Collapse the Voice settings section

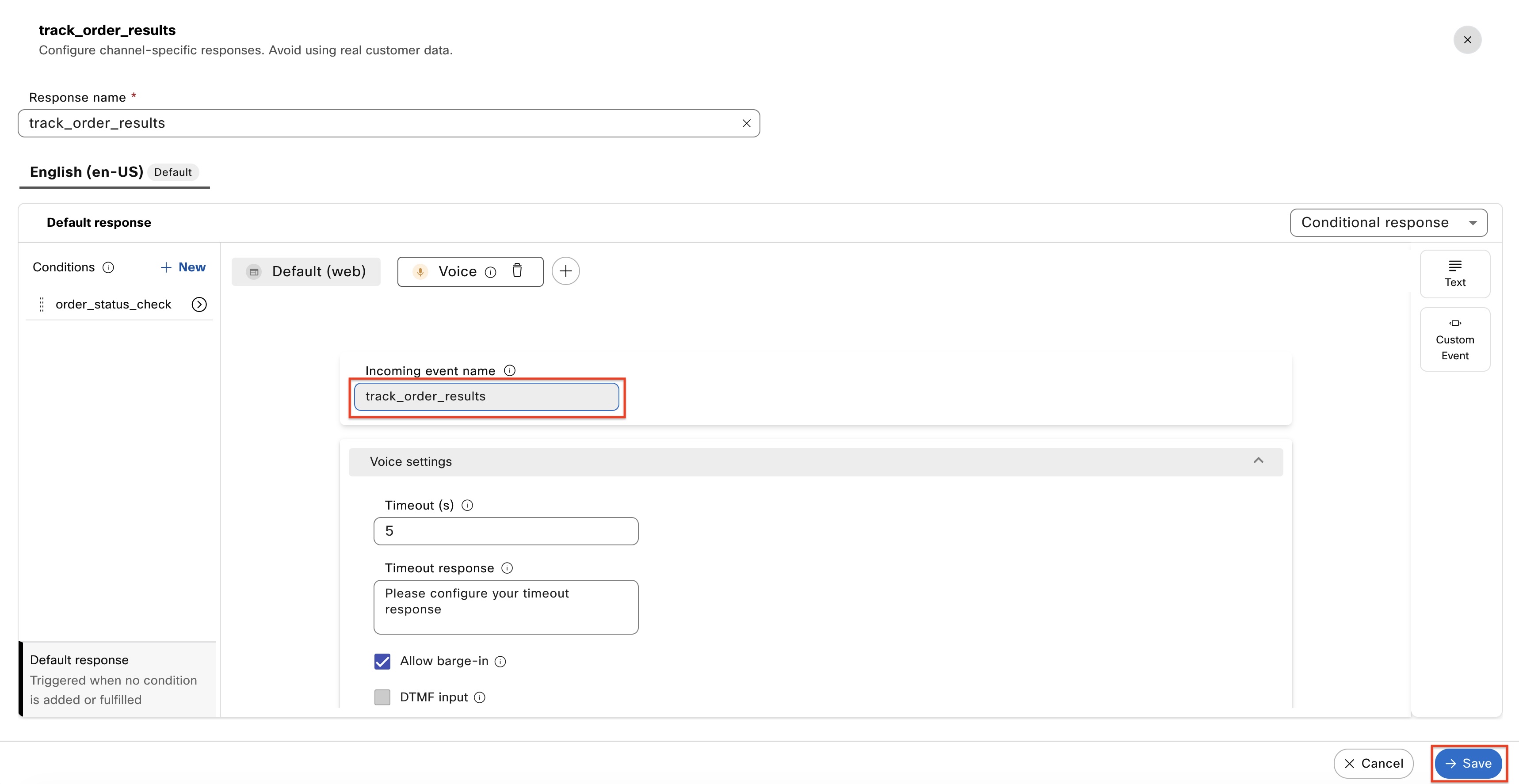[1258, 461]
